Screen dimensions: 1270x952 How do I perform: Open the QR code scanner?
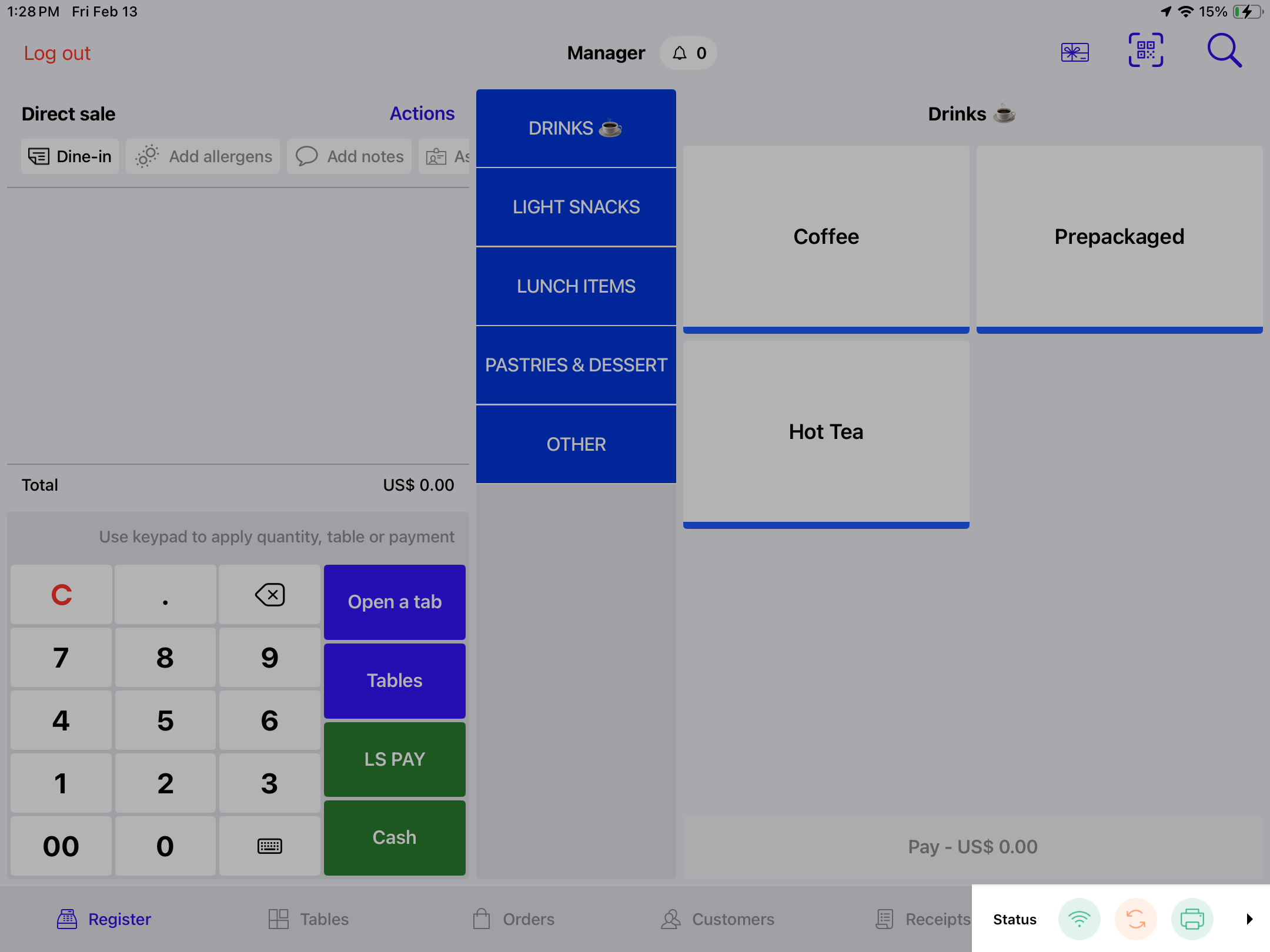[1145, 51]
